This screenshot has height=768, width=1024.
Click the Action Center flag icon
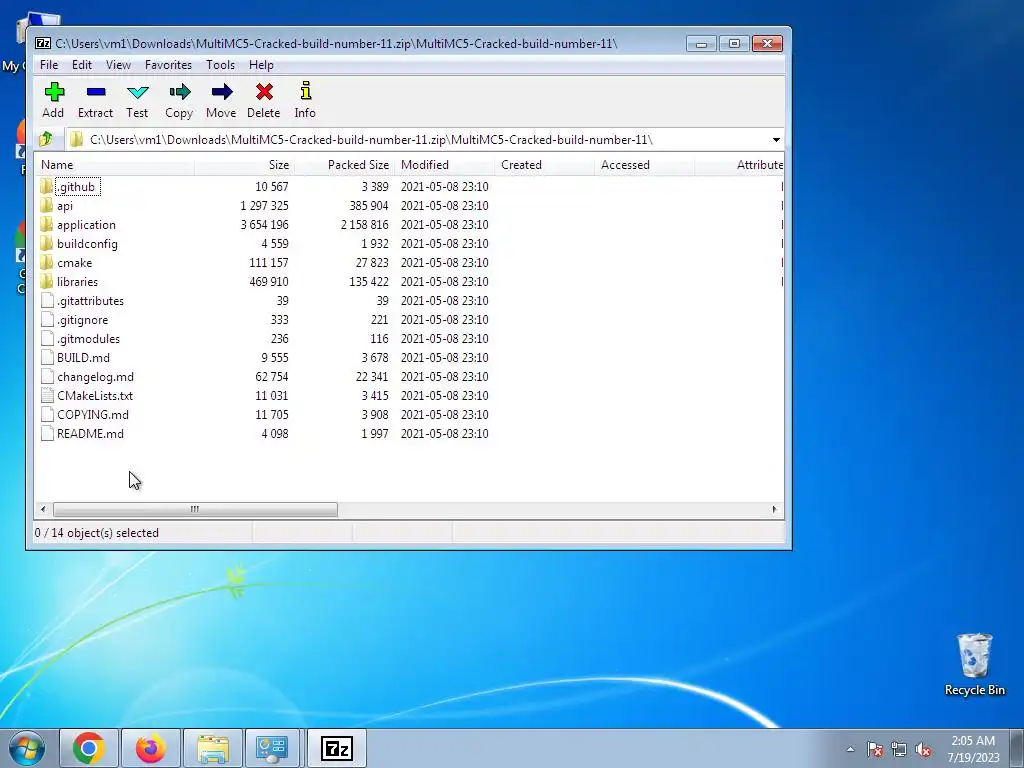875,749
